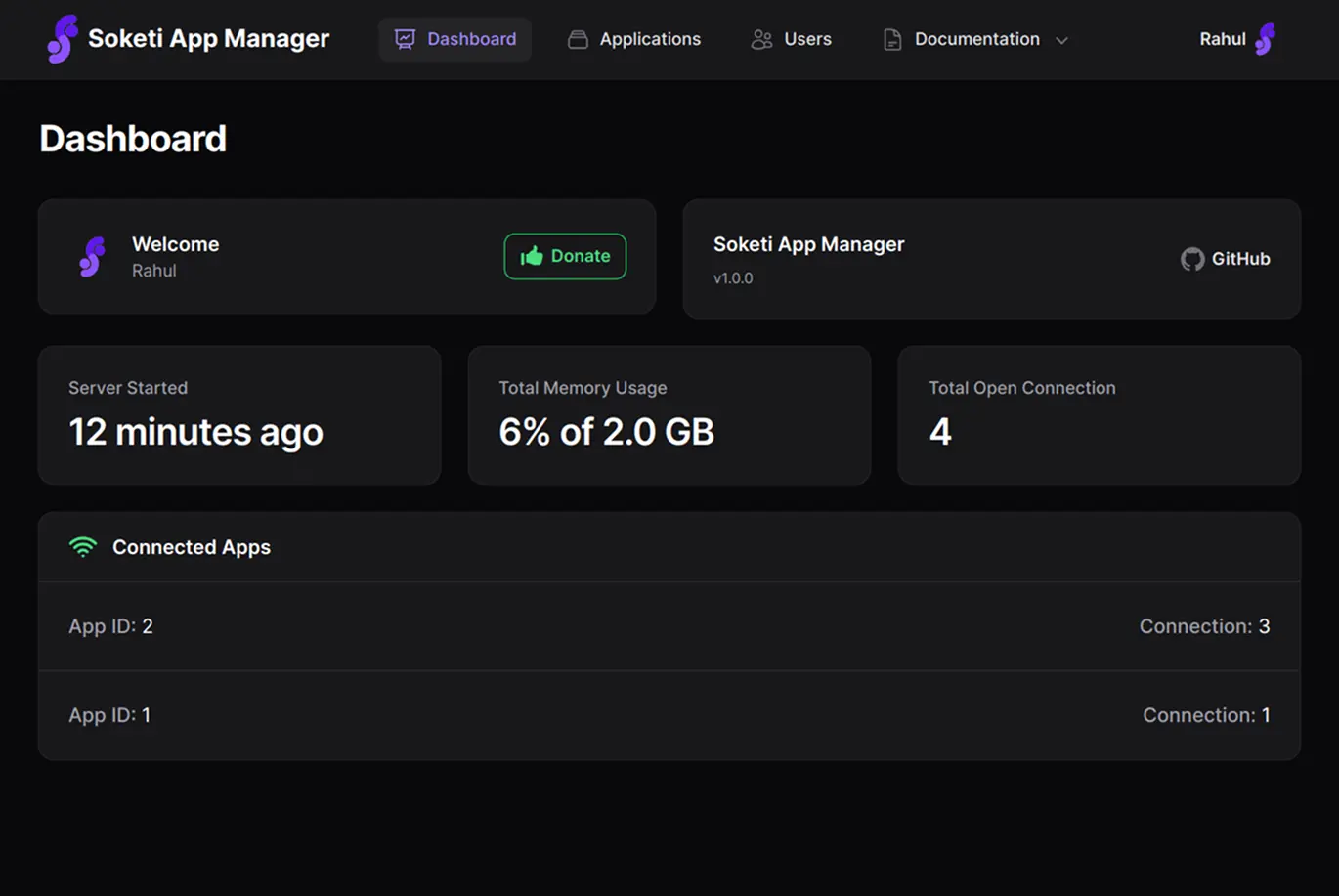Click the thumbs-up icon inside the Donate button
This screenshot has height=896, width=1339.
532,256
